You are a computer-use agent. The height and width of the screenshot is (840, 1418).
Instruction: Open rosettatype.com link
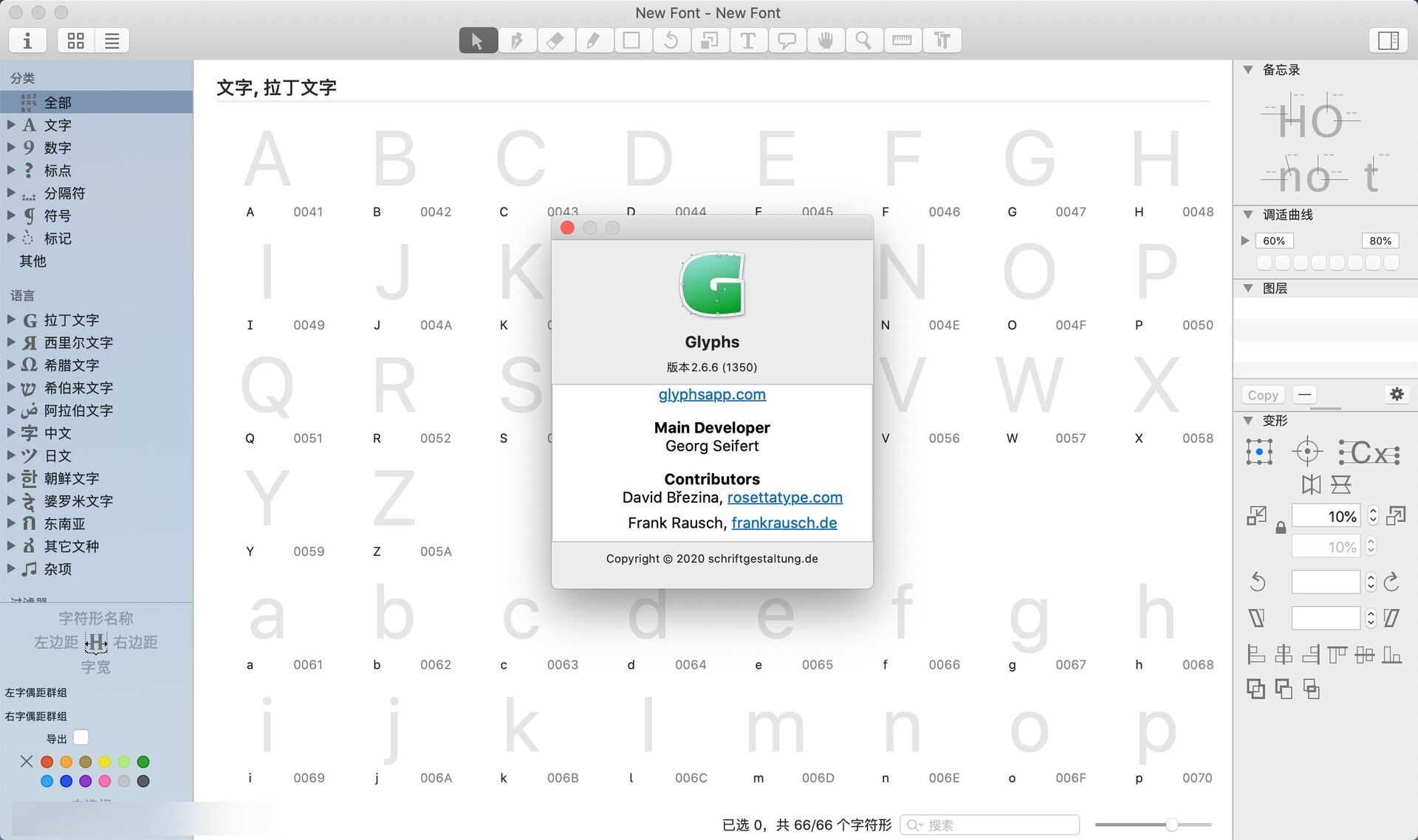point(785,498)
